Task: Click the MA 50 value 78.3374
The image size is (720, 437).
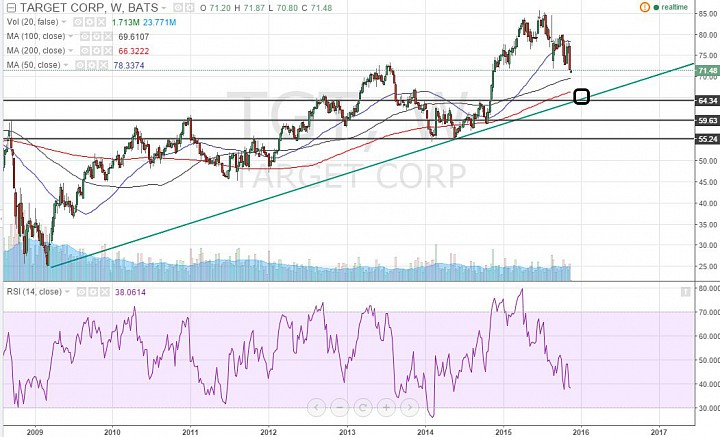Action: click(129, 65)
